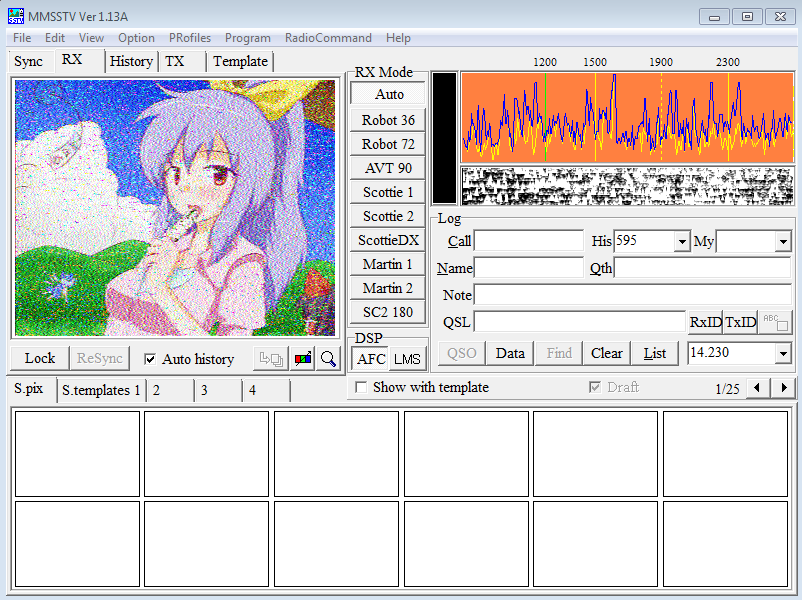
Task: Switch to S.templates 1 tab
Action: (x=101, y=390)
